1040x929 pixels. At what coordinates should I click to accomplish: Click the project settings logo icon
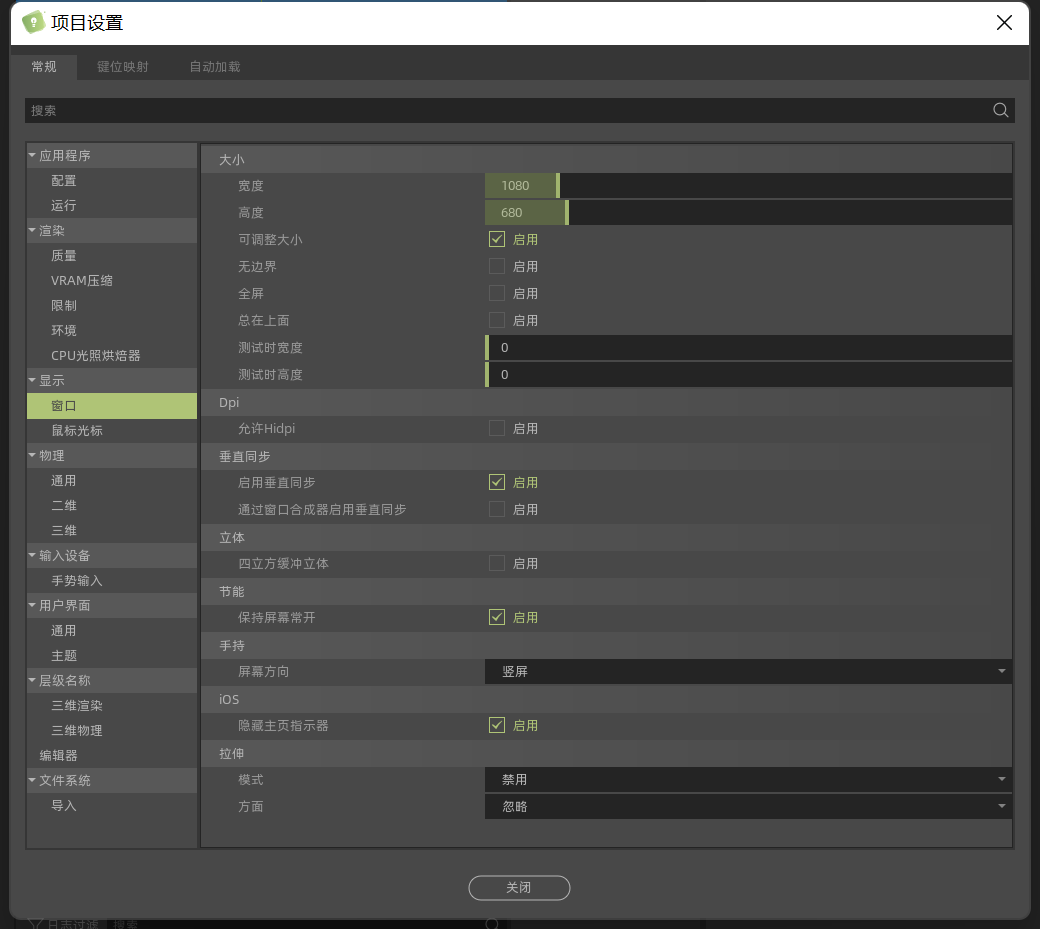(33, 22)
